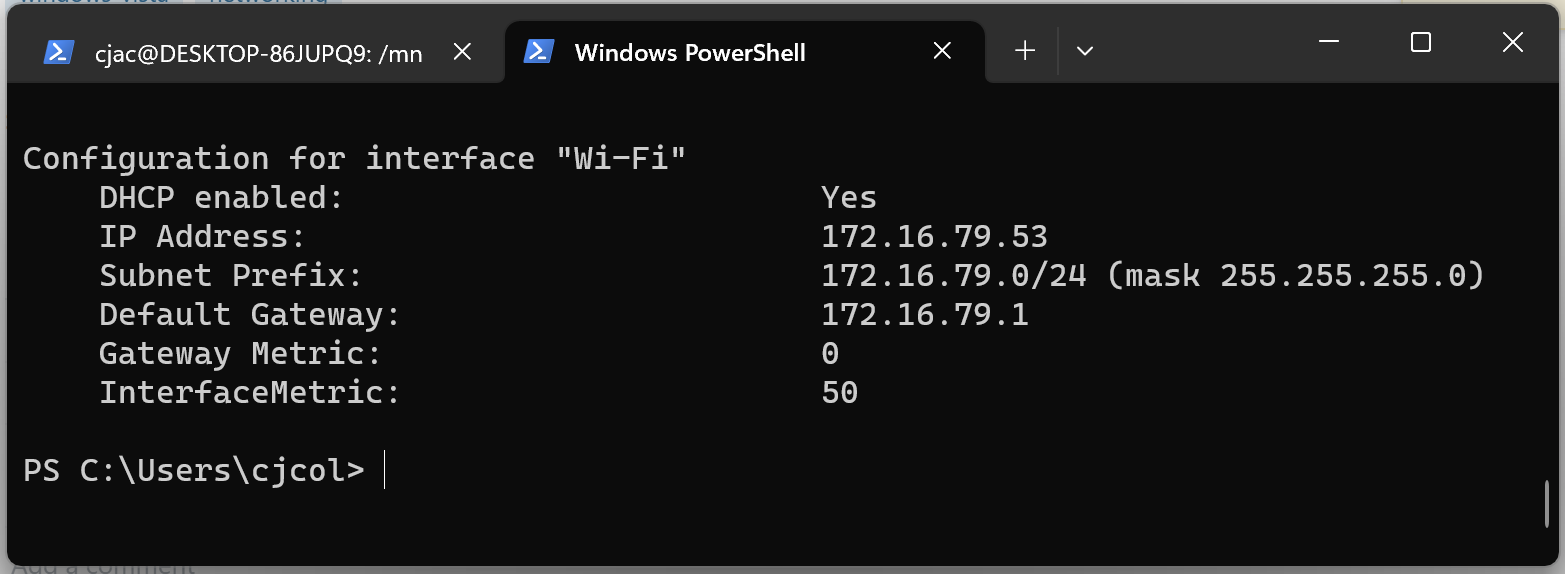Click the DHCP enabled "Yes" value
The width and height of the screenshot is (1565, 574).
849,198
